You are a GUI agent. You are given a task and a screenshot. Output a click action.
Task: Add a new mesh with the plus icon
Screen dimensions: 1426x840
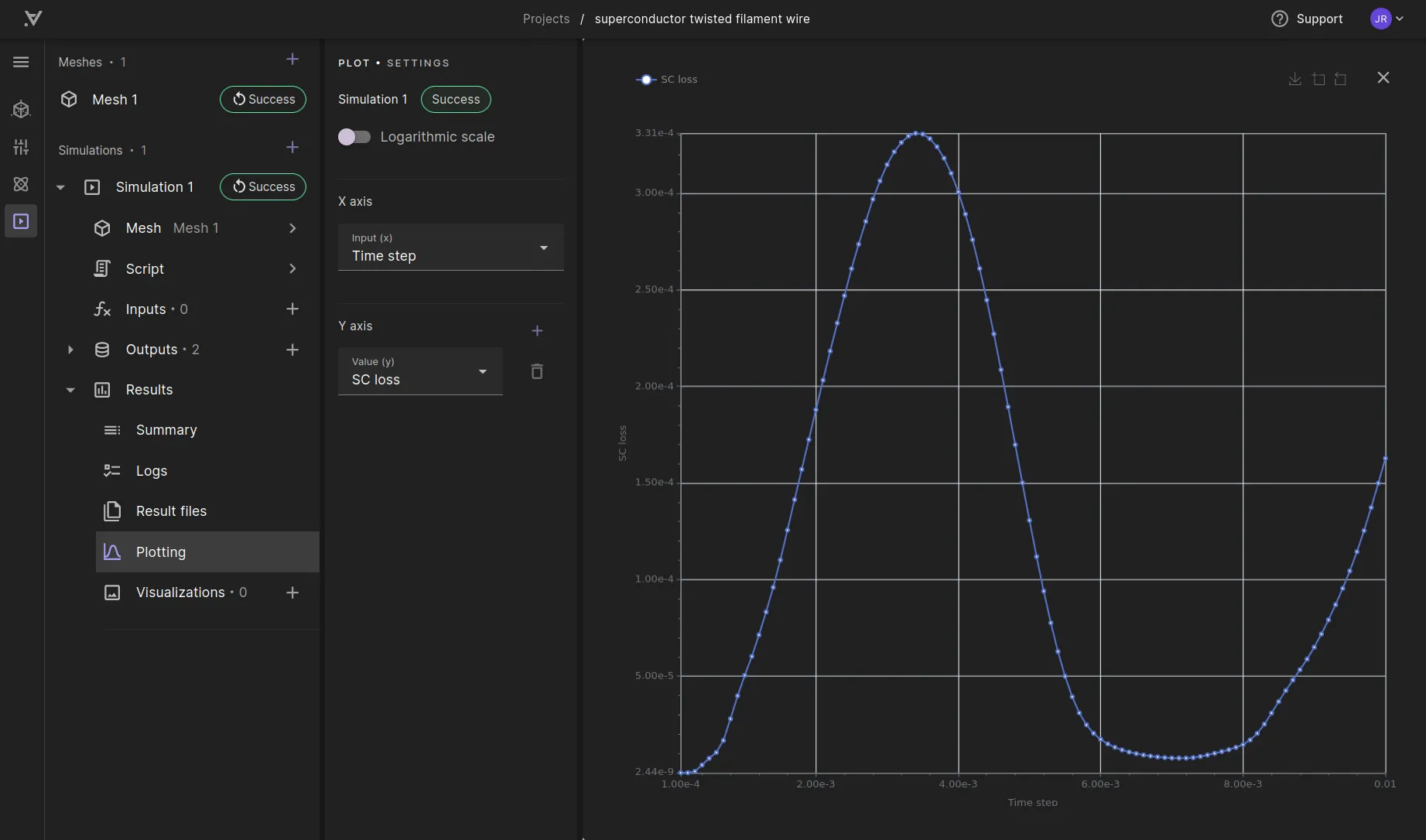coord(292,60)
